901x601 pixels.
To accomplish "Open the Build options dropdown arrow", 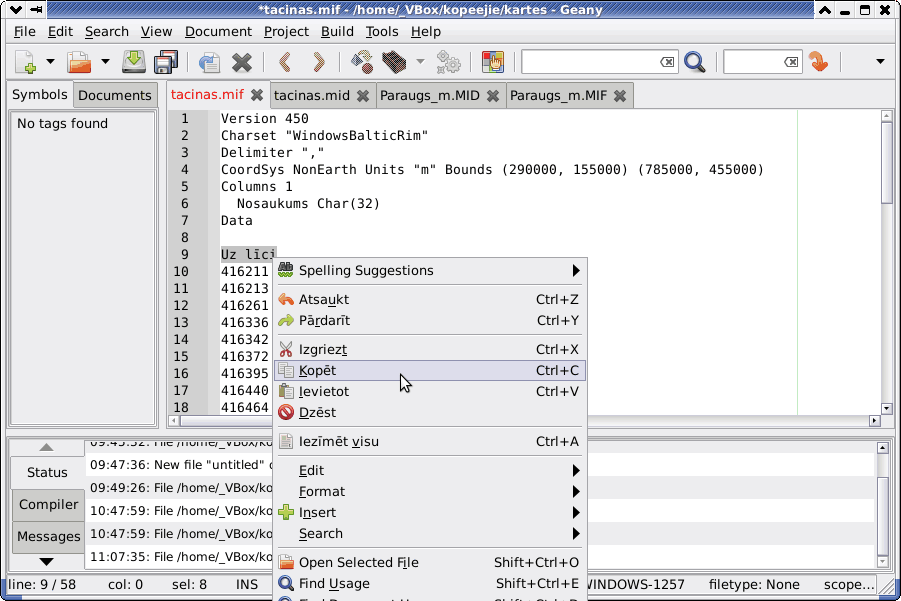I will 420,61.
